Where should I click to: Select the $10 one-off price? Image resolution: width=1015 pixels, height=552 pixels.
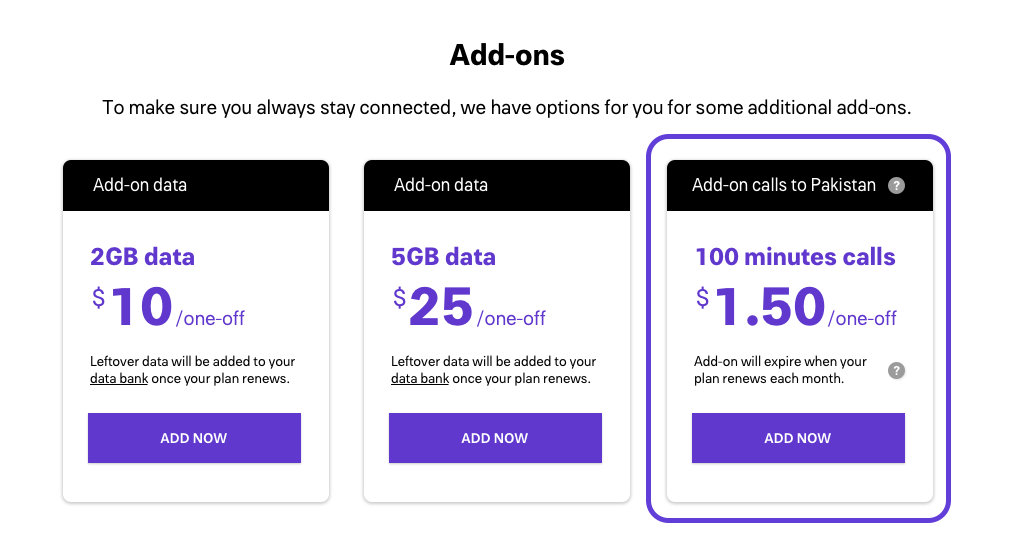tap(168, 307)
